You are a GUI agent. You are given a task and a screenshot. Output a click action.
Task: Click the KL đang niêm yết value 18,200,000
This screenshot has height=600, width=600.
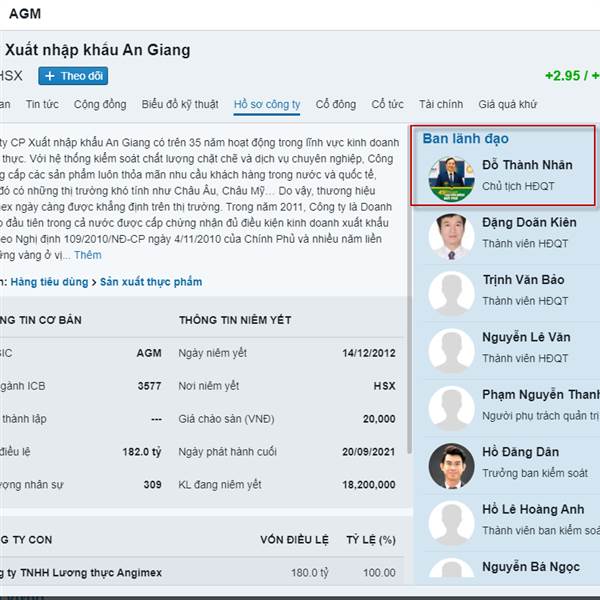(x=369, y=484)
